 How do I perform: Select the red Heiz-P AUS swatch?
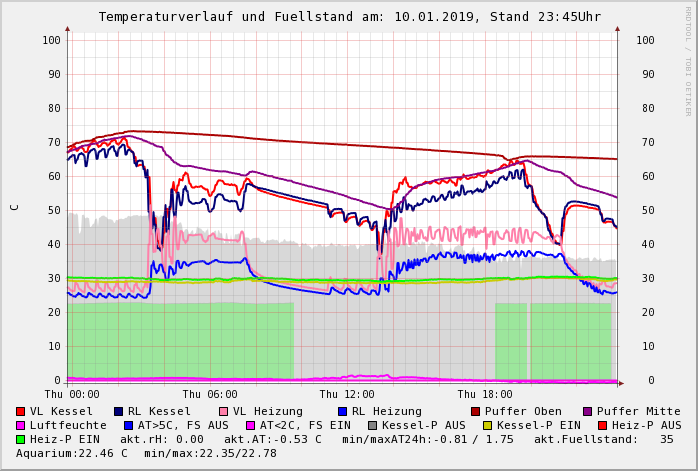[x=601, y=426]
